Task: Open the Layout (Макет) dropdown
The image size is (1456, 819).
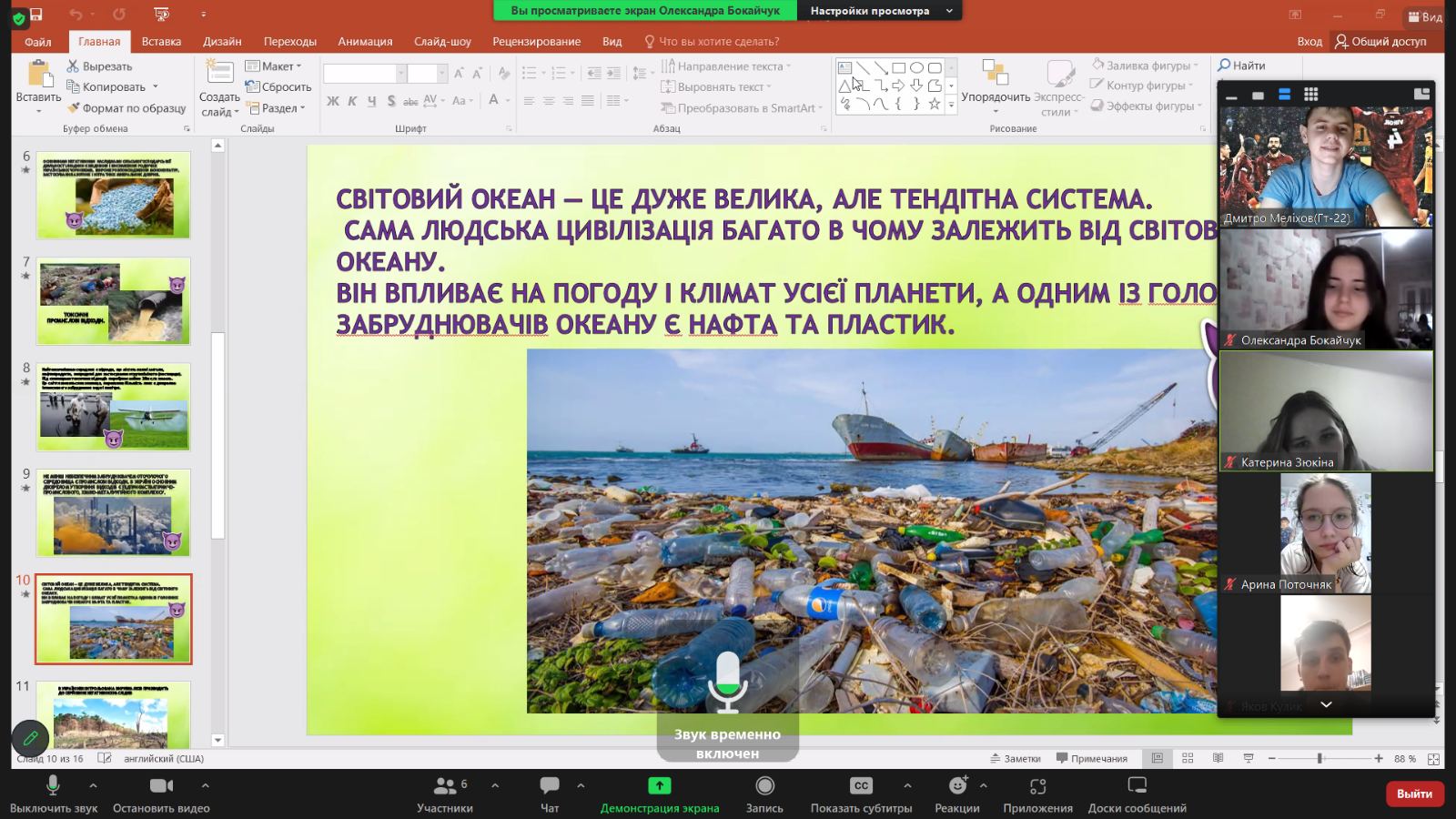Action: (273, 66)
